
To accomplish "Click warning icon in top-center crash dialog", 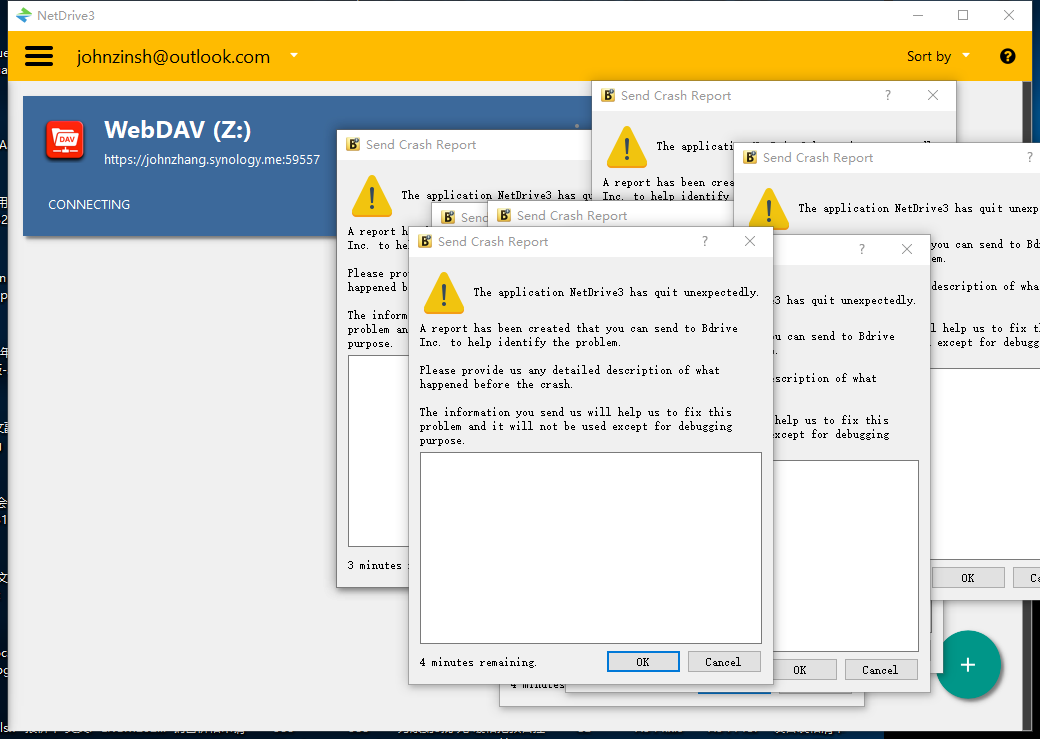I will (x=627, y=147).
